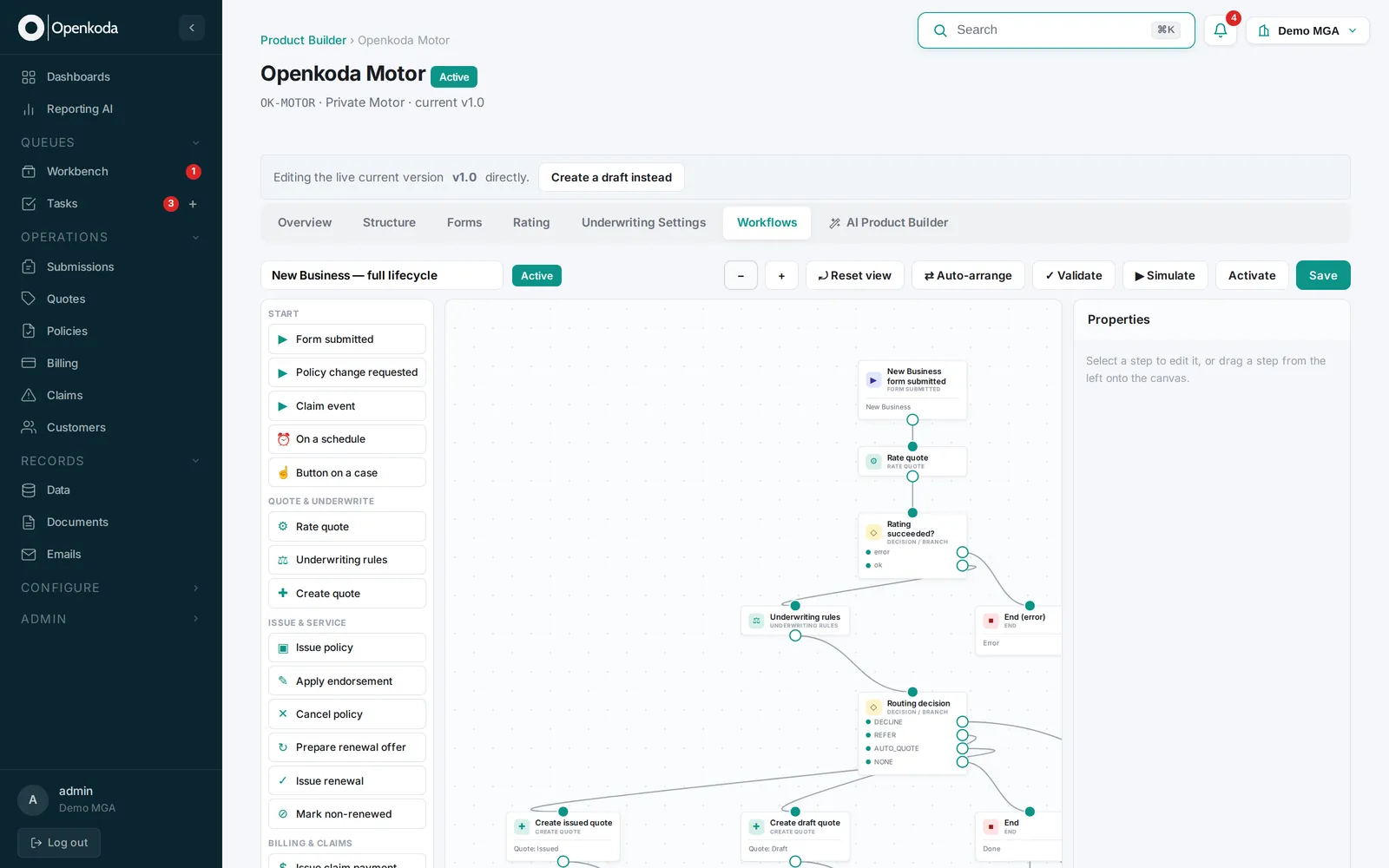Click the diamond icon on Rating succeeded node
The width and height of the screenshot is (1389, 868).
pyautogui.click(x=873, y=533)
